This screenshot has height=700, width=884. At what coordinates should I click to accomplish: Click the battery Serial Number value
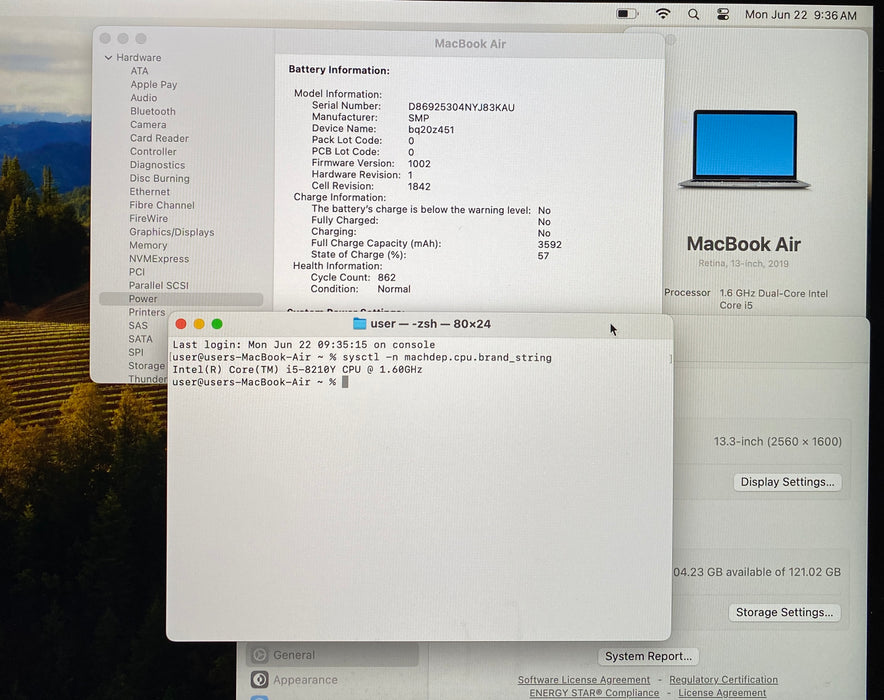click(x=461, y=107)
